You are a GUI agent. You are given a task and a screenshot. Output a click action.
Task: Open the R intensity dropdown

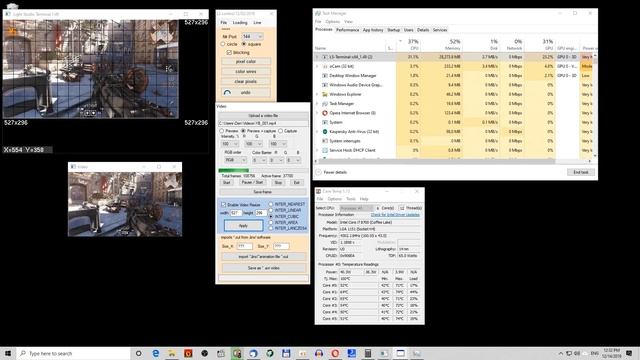[x=229, y=144]
